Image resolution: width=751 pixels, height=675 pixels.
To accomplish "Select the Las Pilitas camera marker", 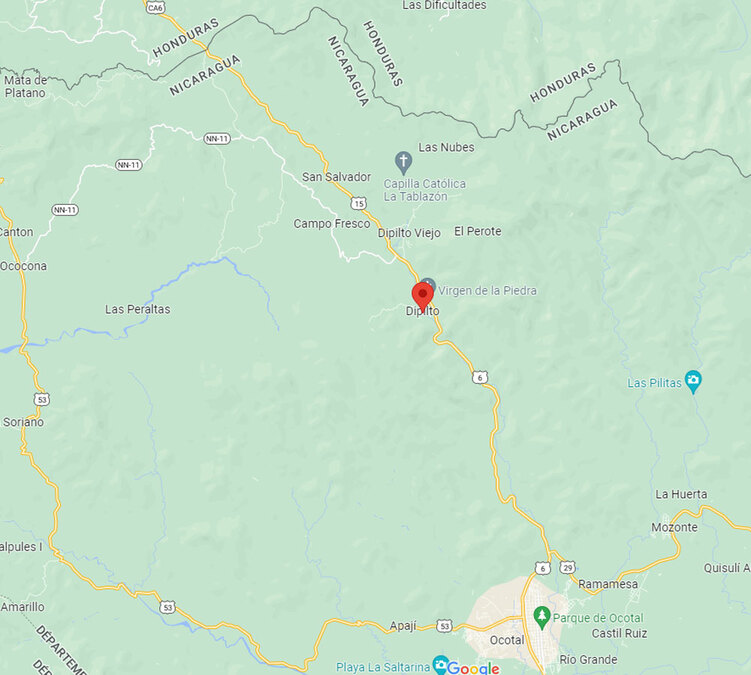I will pos(693,382).
